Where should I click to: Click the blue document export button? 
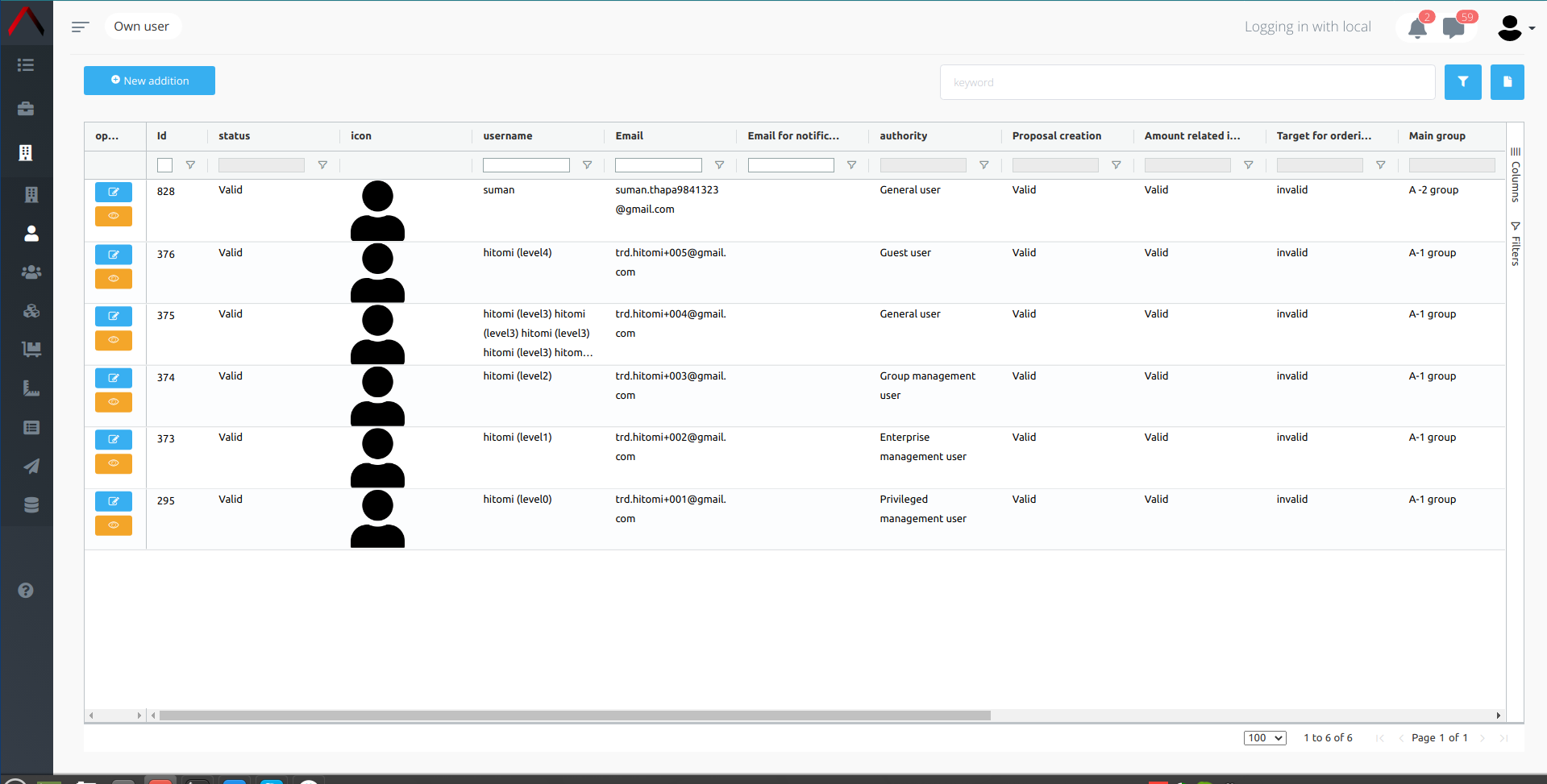pos(1507,82)
